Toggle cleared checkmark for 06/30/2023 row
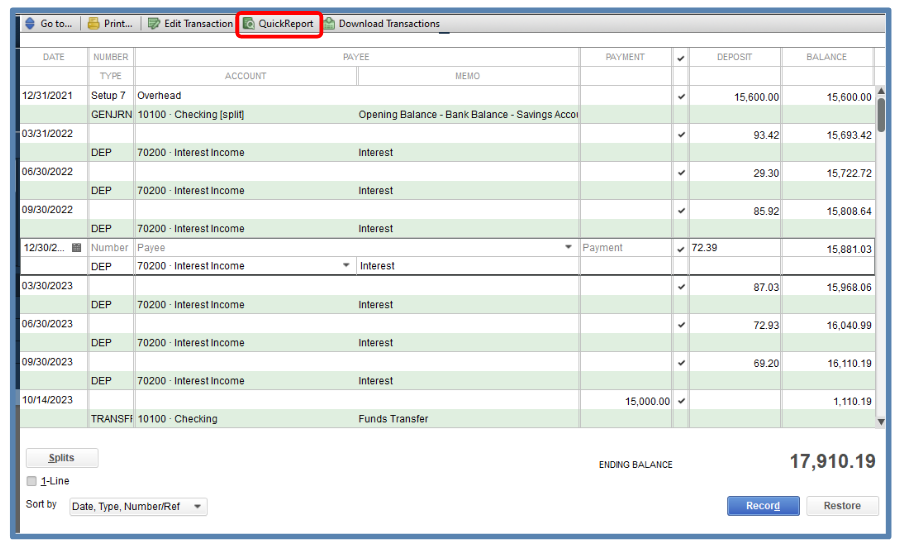 681,324
